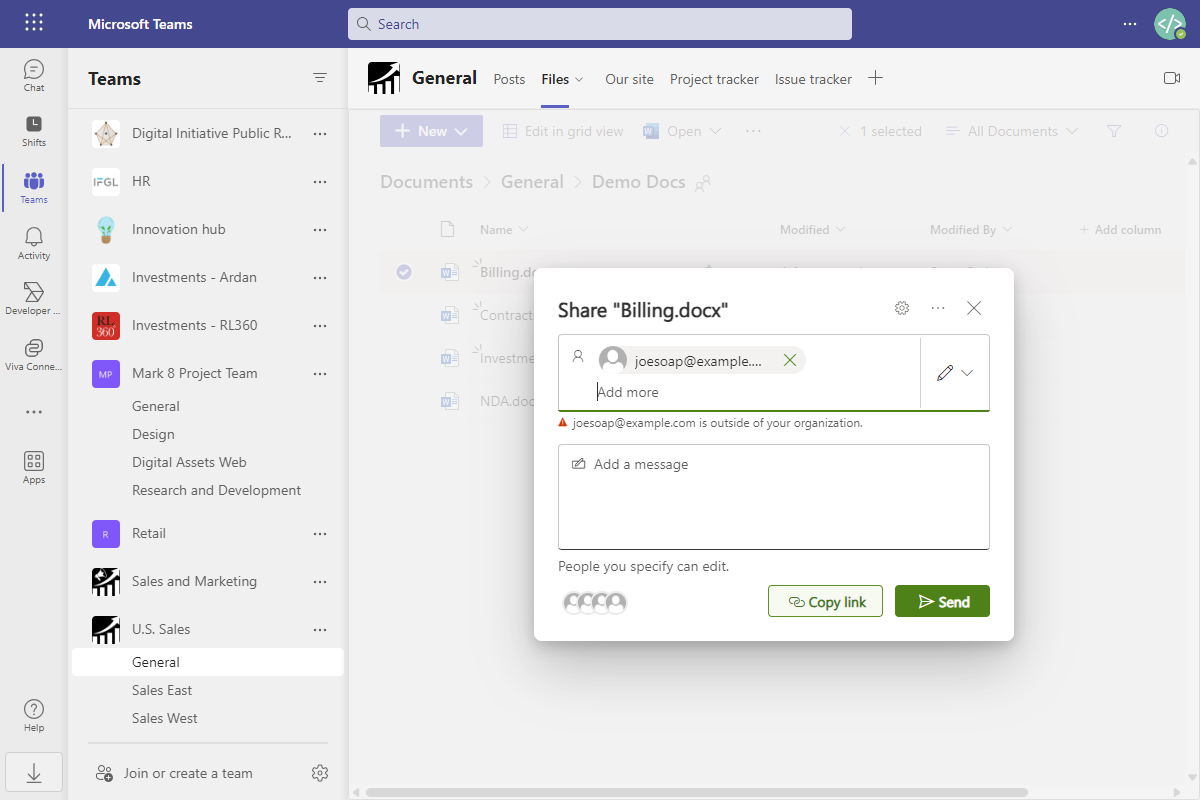Open more options for HR team
The height and width of the screenshot is (800, 1200).
pyautogui.click(x=320, y=181)
